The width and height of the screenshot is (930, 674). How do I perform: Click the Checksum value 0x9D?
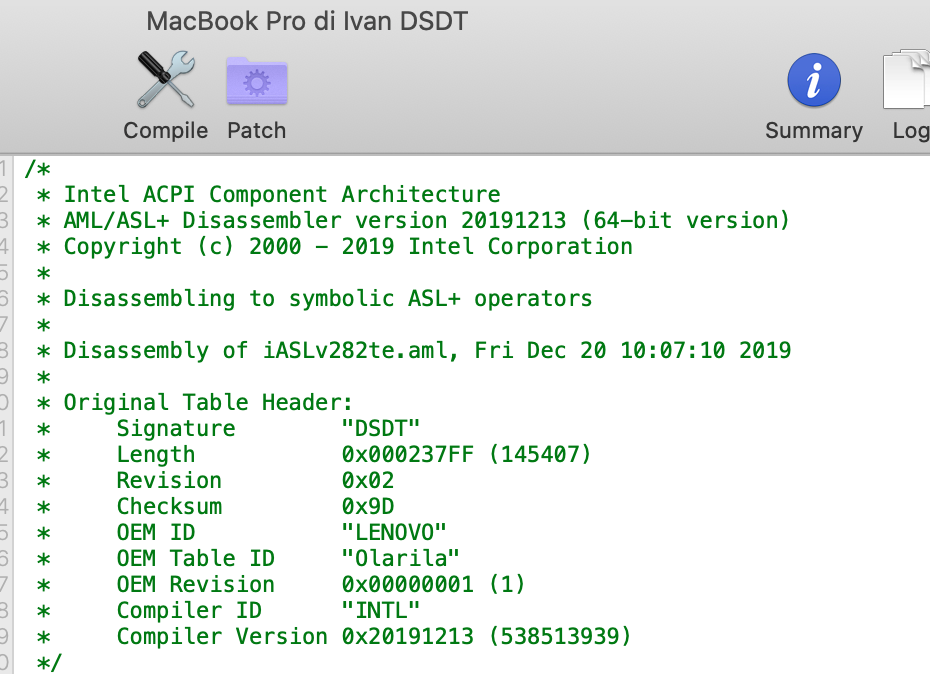(368, 507)
